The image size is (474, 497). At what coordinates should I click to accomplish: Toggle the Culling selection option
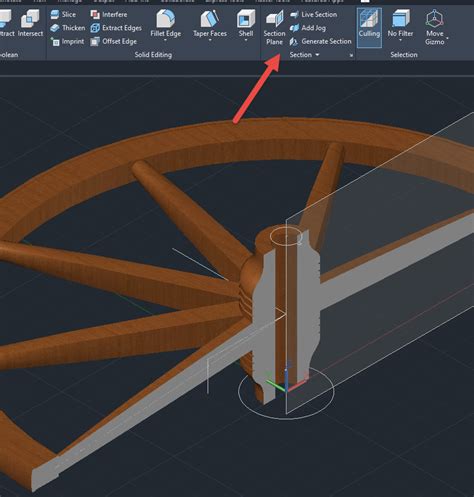point(369,28)
